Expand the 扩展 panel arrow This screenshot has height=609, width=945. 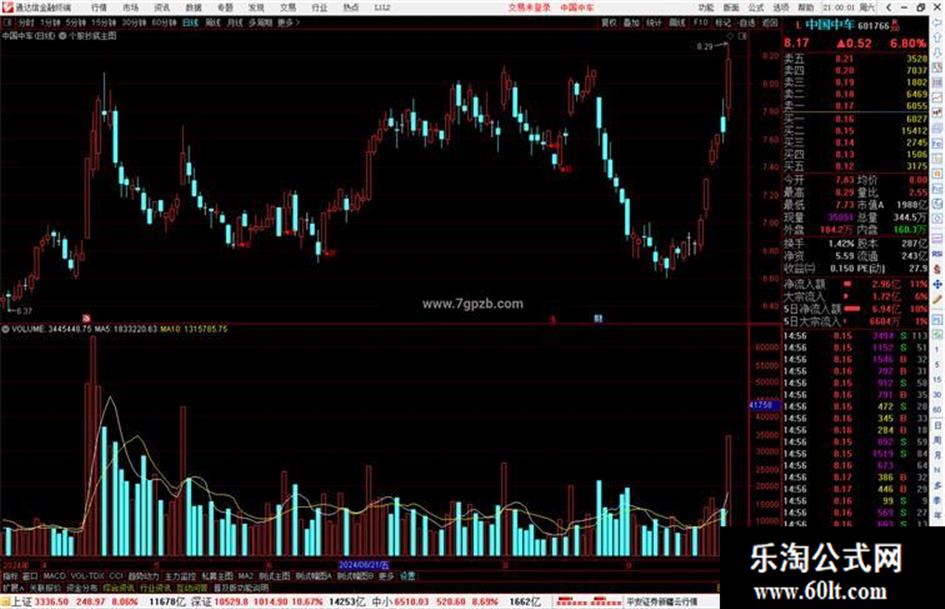click(13, 587)
